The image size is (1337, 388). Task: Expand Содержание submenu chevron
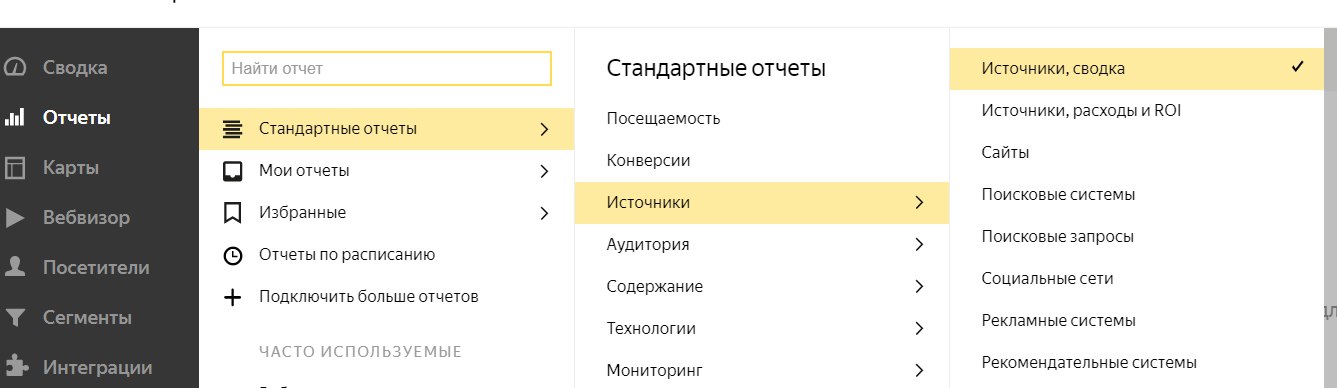coord(919,286)
